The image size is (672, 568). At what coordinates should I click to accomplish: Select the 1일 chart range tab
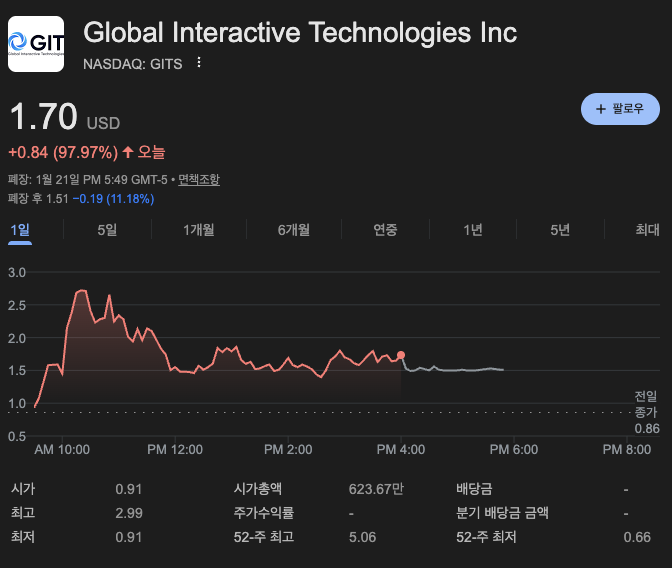(20, 230)
